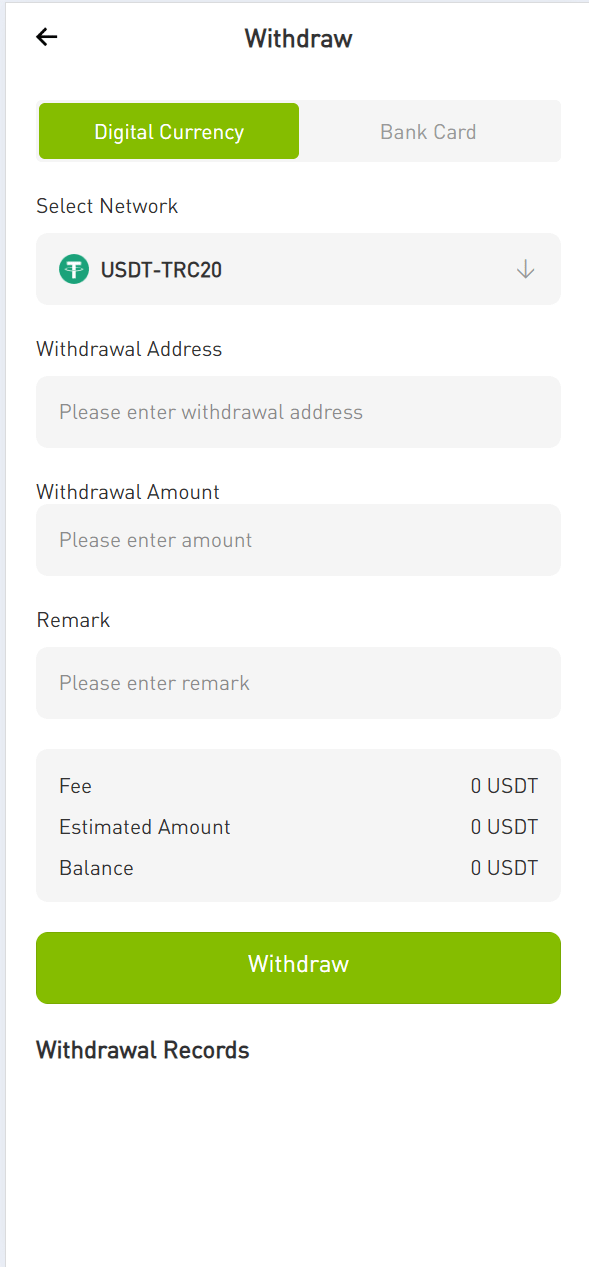589x1267 pixels.
Task: Click the Withdrawal Amount label
Action: [x=128, y=492]
